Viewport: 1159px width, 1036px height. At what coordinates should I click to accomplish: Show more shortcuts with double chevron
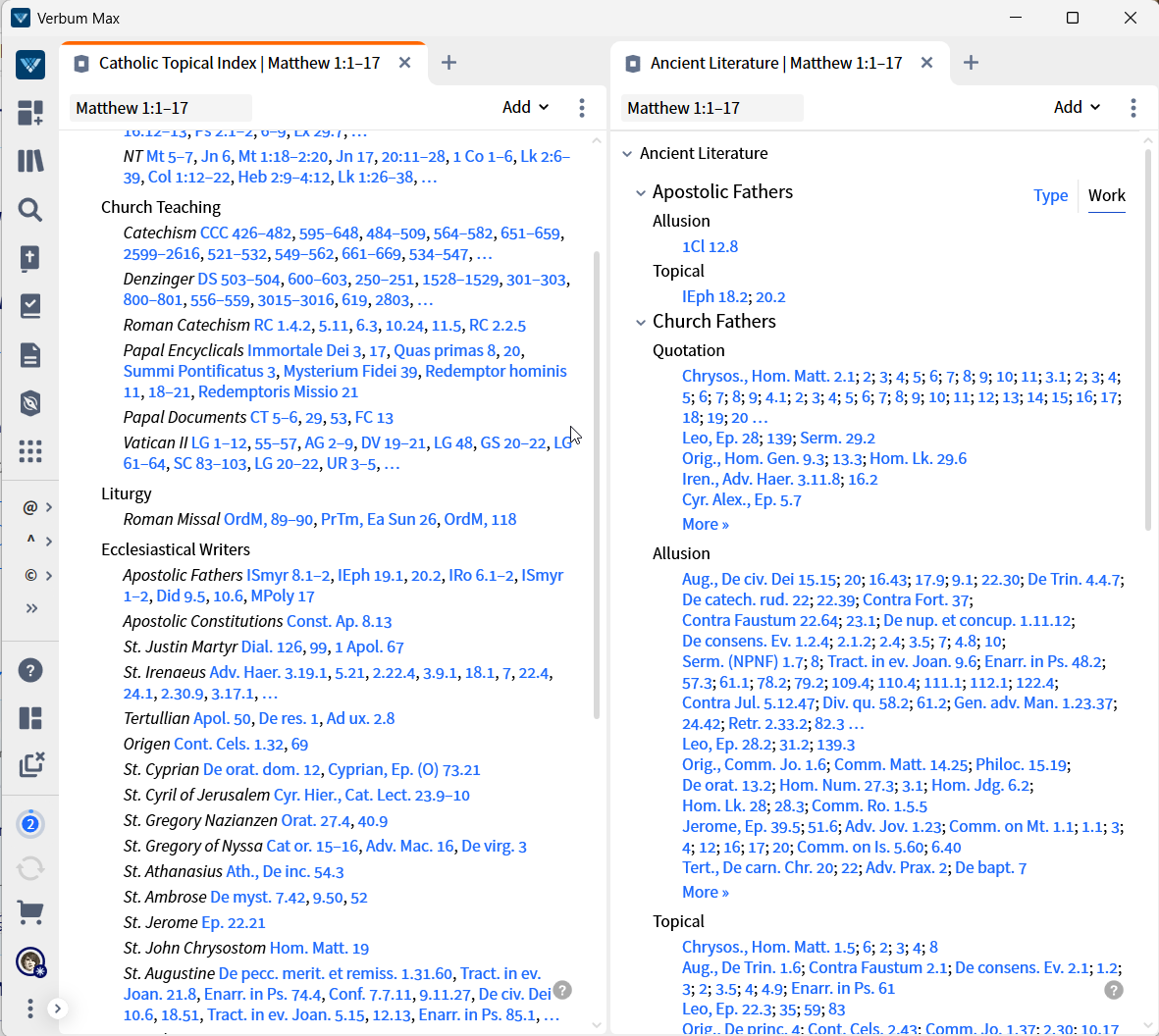click(x=31, y=608)
